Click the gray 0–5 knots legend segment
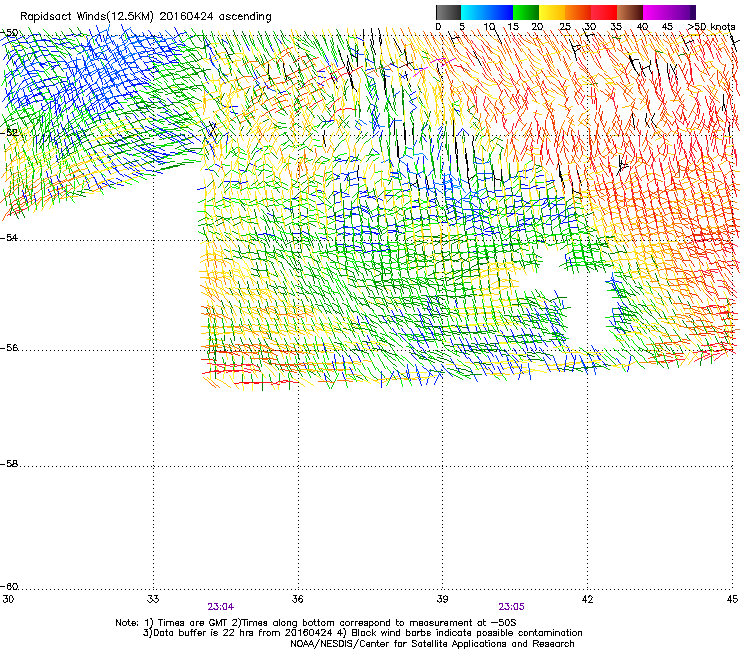The height and width of the screenshot is (650, 740). 448,12
